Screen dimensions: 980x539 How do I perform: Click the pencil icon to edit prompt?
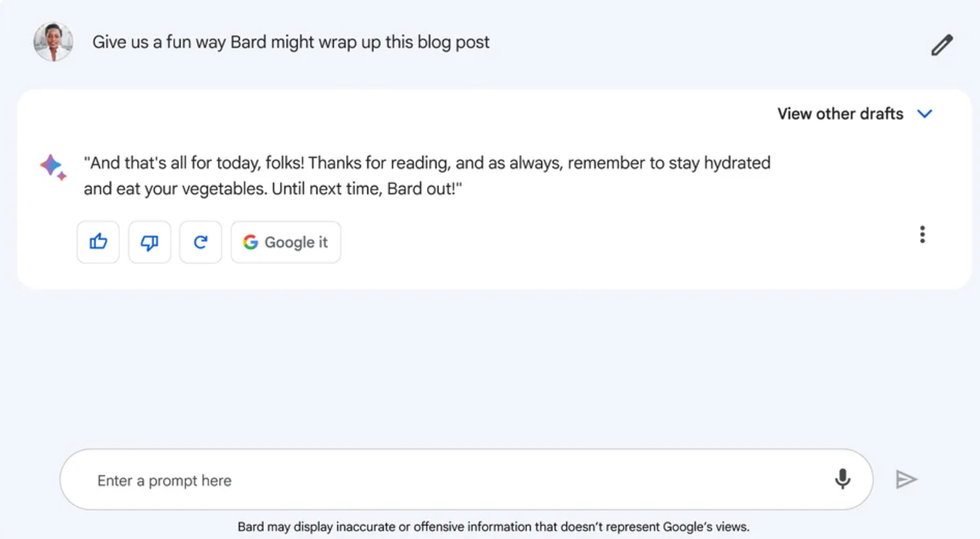point(941,45)
